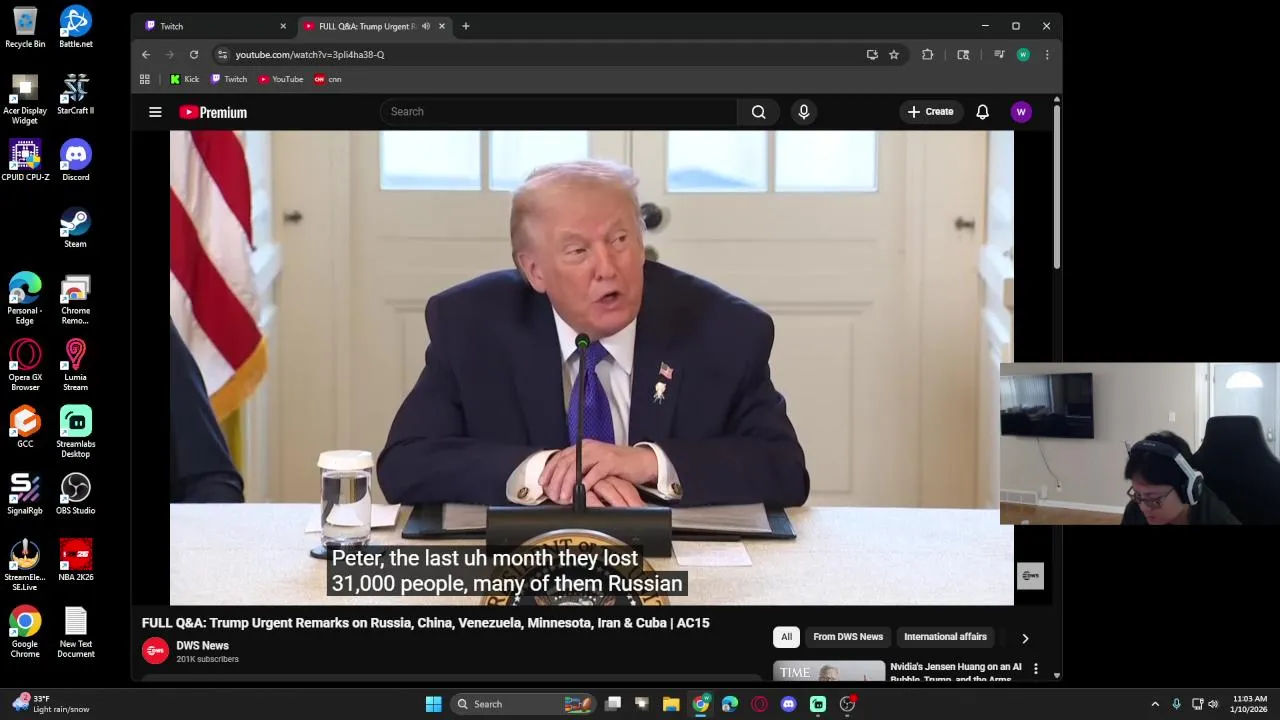This screenshot has height=720, width=1280.
Task: Mute audio on the YouTube tab
Action: [x=426, y=26]
